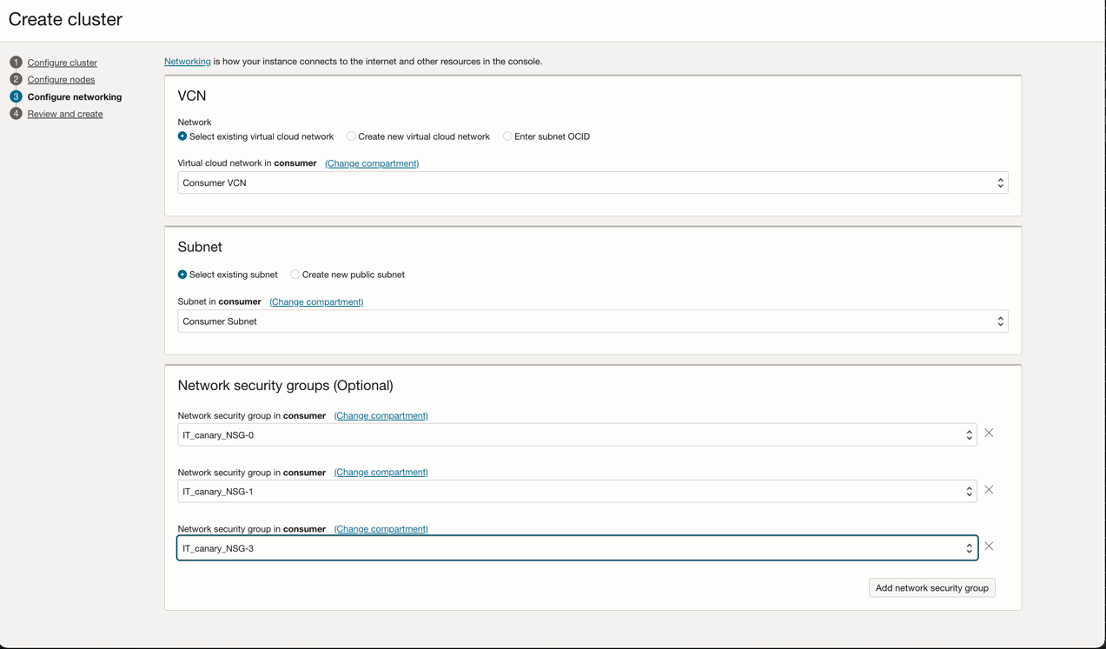Image resolution: width=1106 pixels, height=650 pixels.
Task: Remove the IT_canary_NSG-3 security group
Action: [988, 545]
